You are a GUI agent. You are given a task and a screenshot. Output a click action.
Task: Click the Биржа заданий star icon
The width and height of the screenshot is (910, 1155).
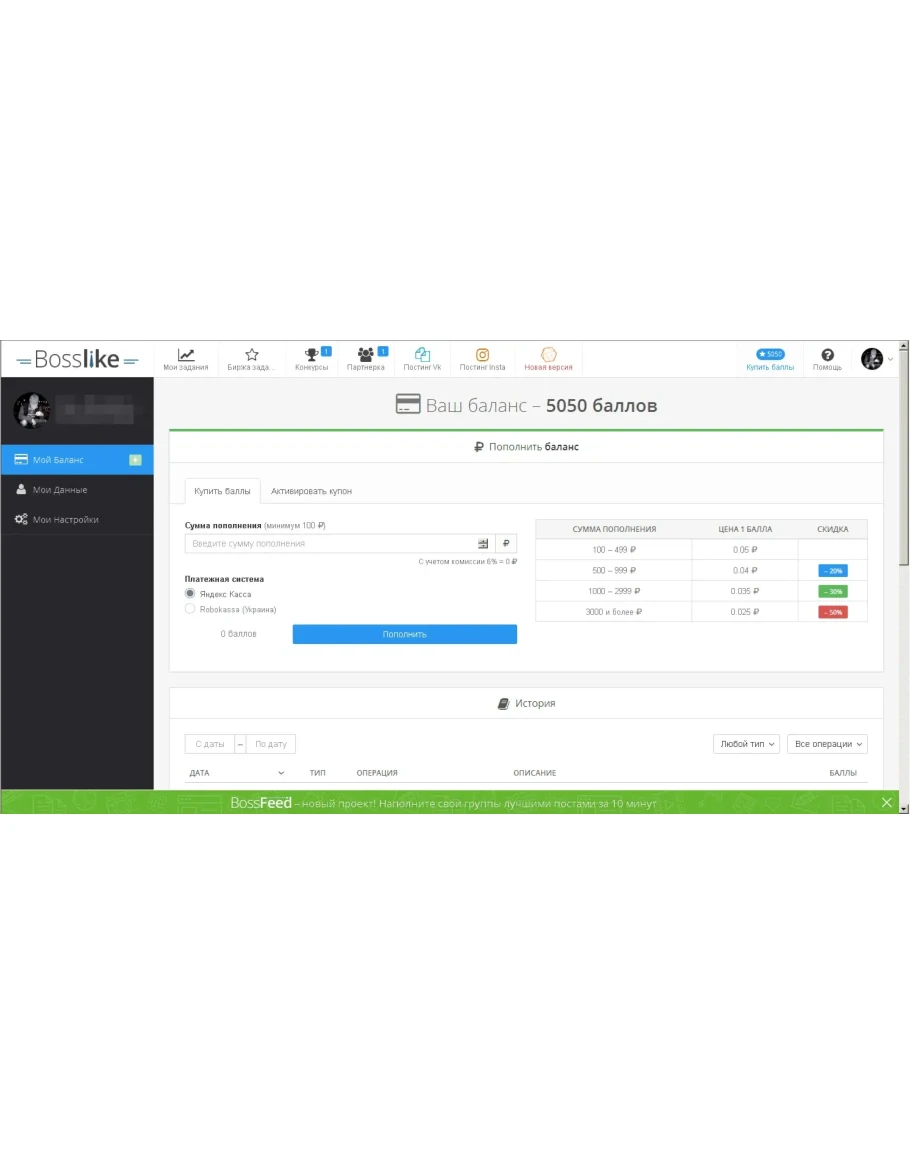(252, 355)
